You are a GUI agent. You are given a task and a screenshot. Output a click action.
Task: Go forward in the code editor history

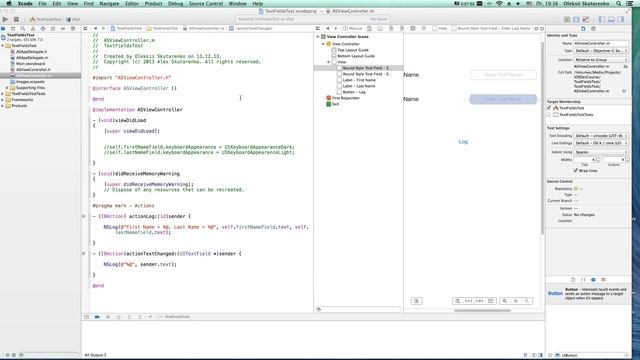coord(103,29)
